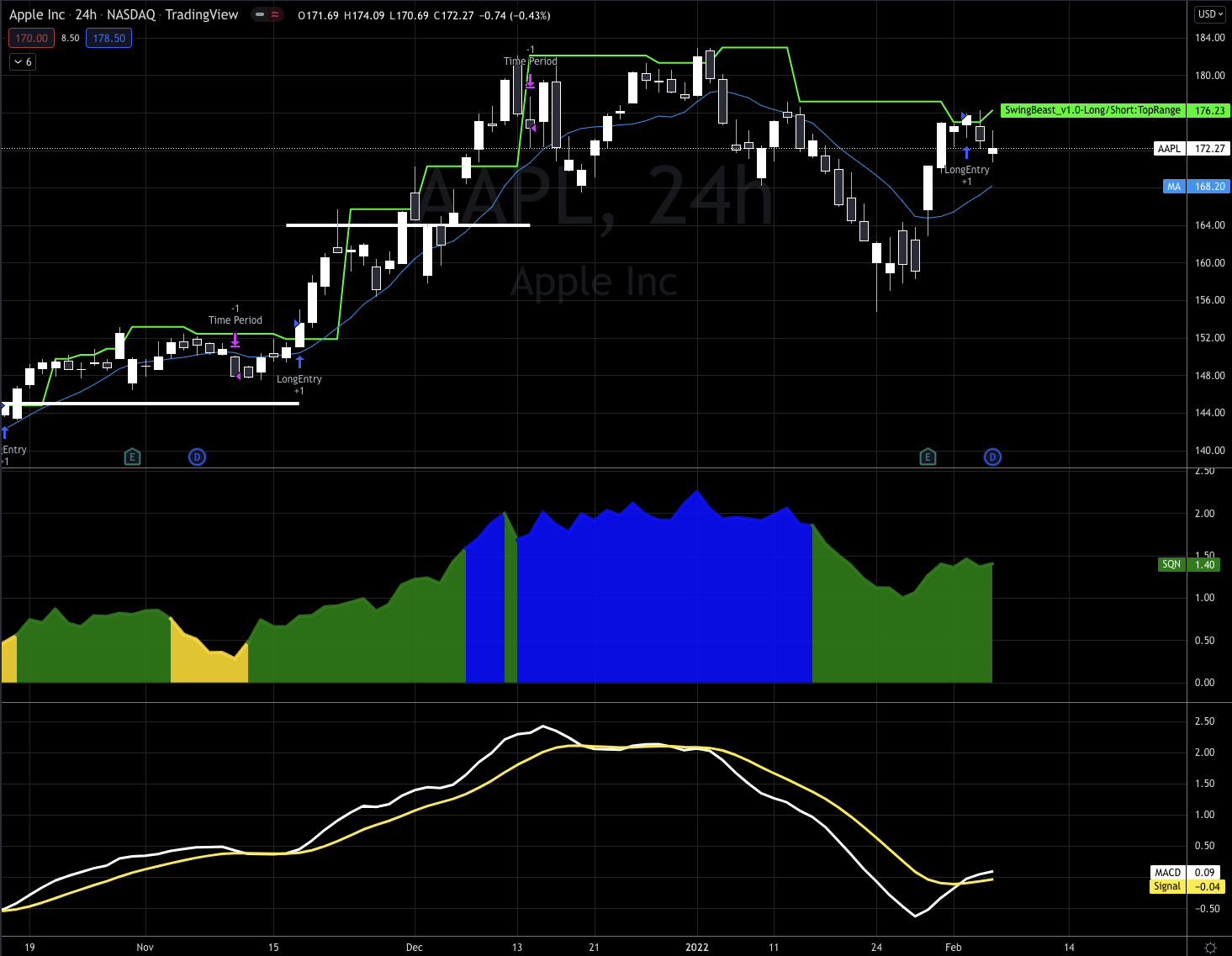Click the blue 168.20 MA value tag
The height and width of the screenshot is (956, 1232).
pos(1210,187)
